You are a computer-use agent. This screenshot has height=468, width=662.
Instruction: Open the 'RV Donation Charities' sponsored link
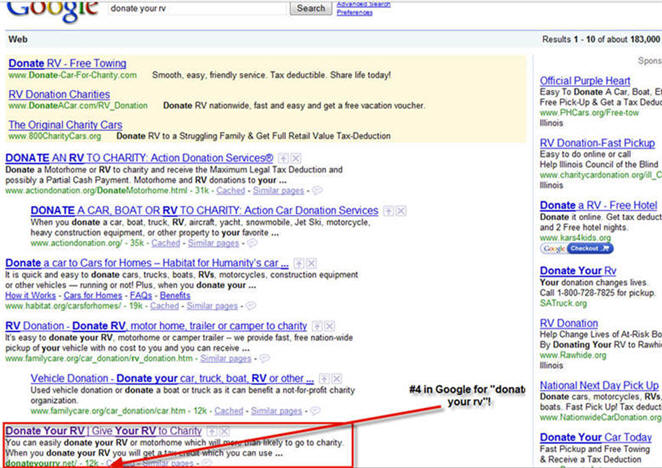click(59, 94)
